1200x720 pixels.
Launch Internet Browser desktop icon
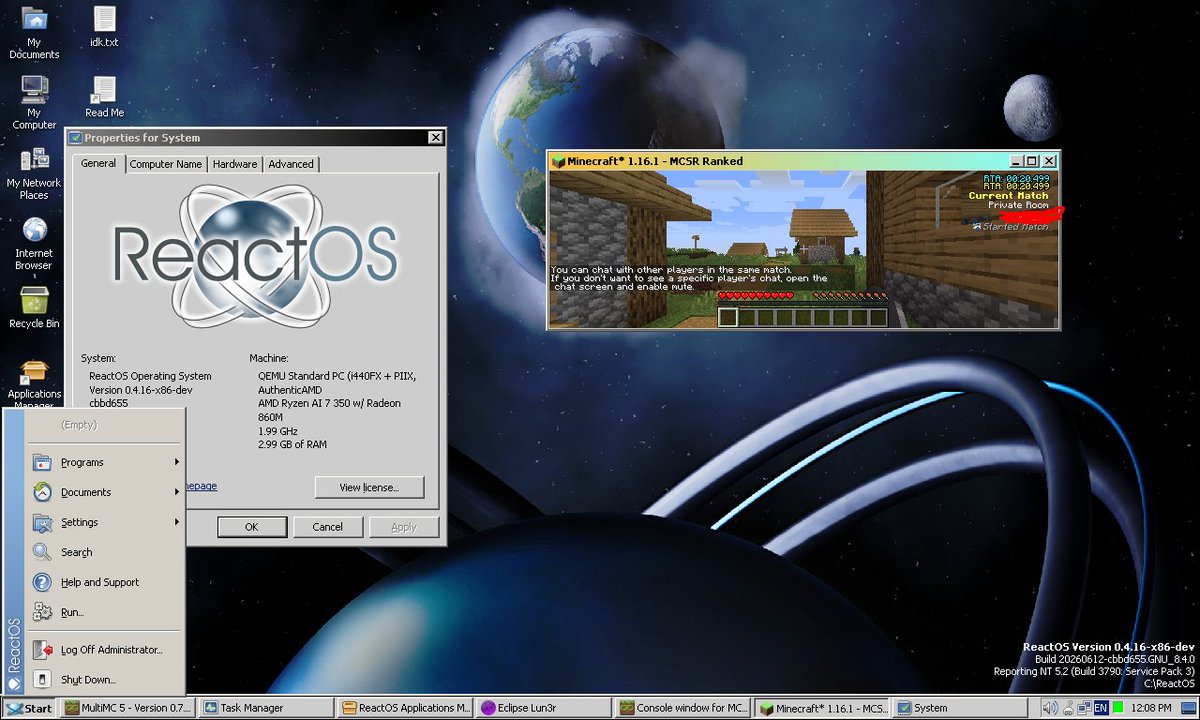(x=34, y=243)
